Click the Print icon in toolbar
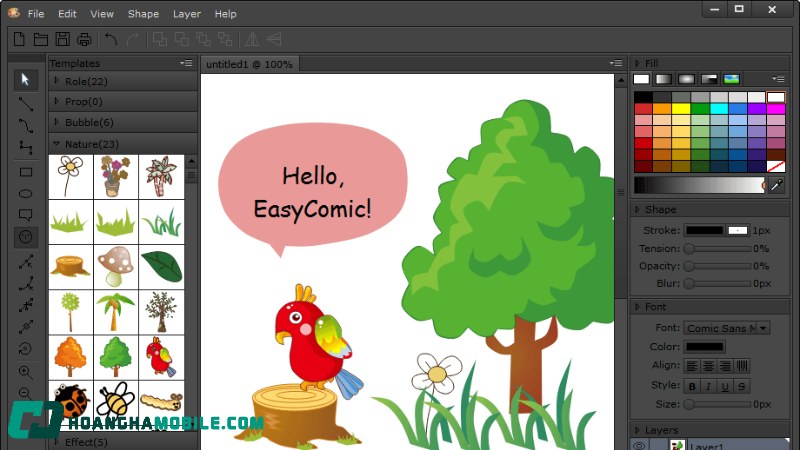 (85, 40)
